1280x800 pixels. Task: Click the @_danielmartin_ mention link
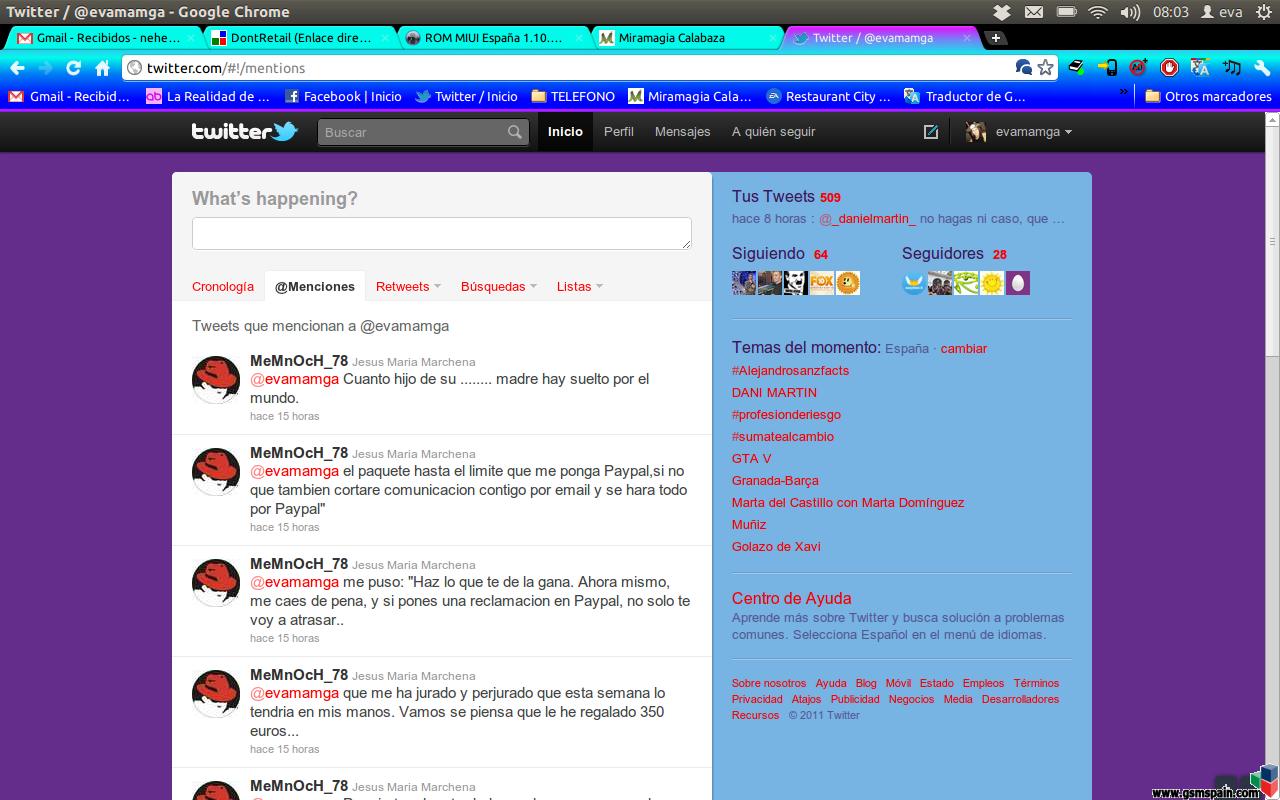pos(867,219)
